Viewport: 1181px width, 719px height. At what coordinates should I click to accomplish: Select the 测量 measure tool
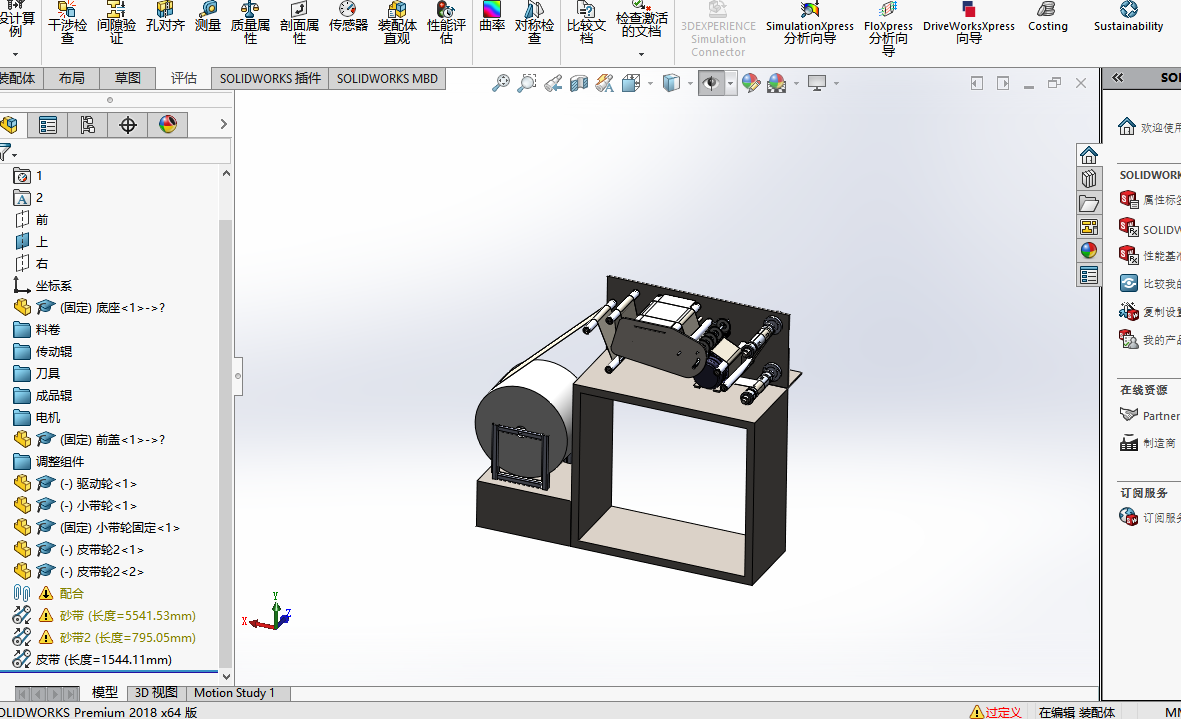[x=207, y=18]
